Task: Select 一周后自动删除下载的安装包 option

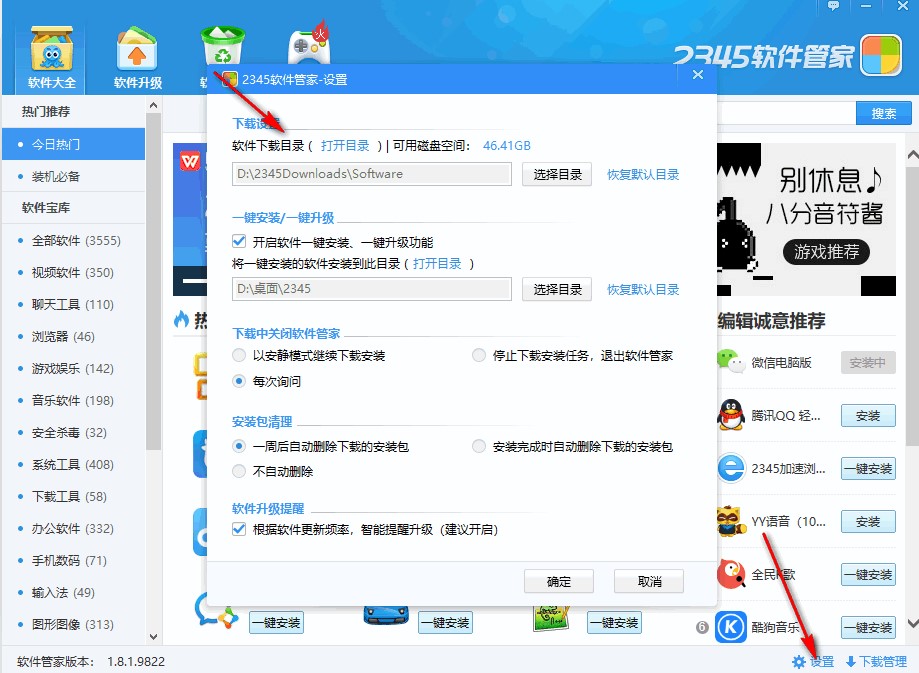Action: (239, 446)
